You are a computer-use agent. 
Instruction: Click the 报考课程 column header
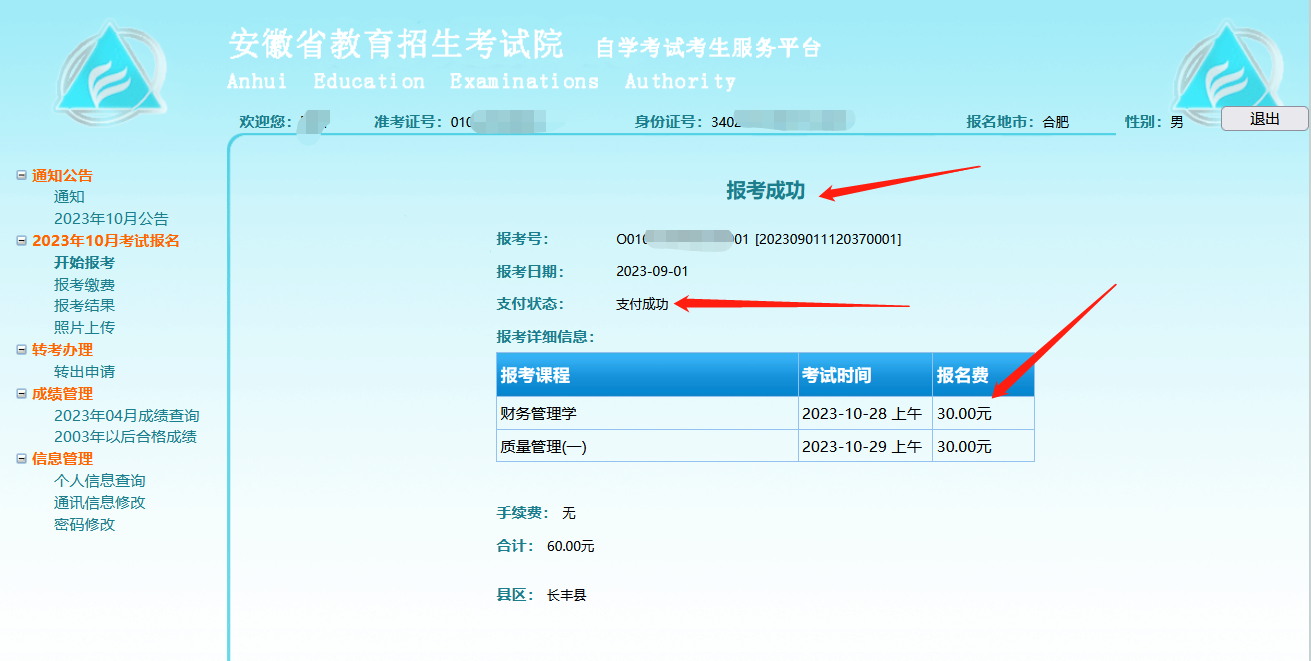coord(647,375)
